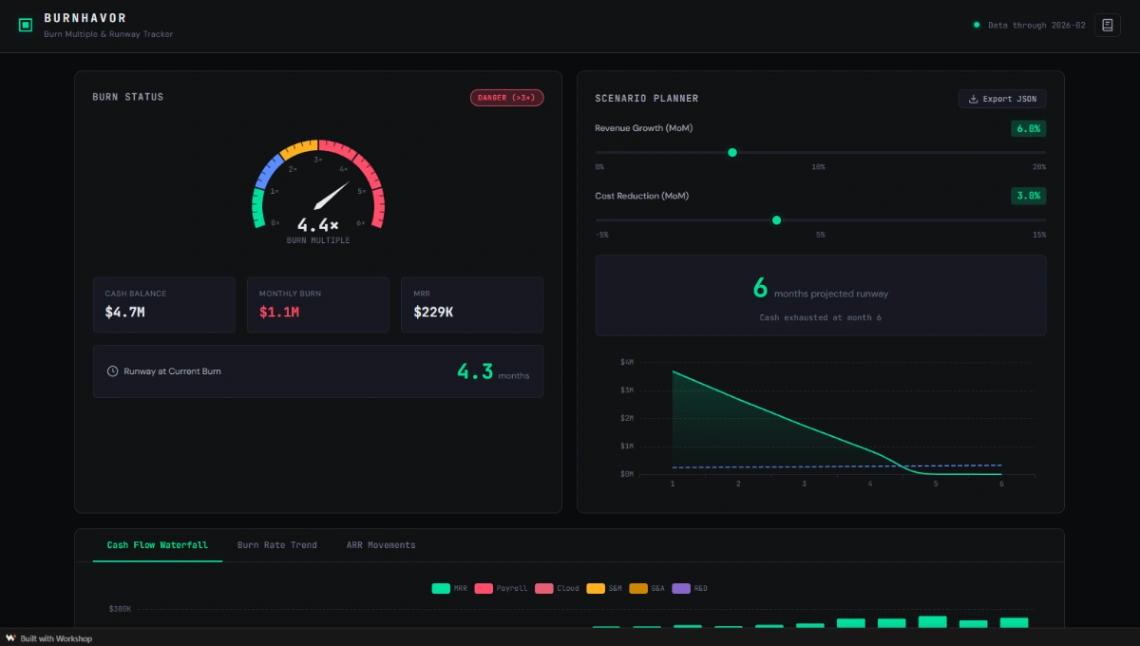Click the Burnhavor green square logo
The width and height of the screenshot is (1140, 646).
click(x=25, y=25)
